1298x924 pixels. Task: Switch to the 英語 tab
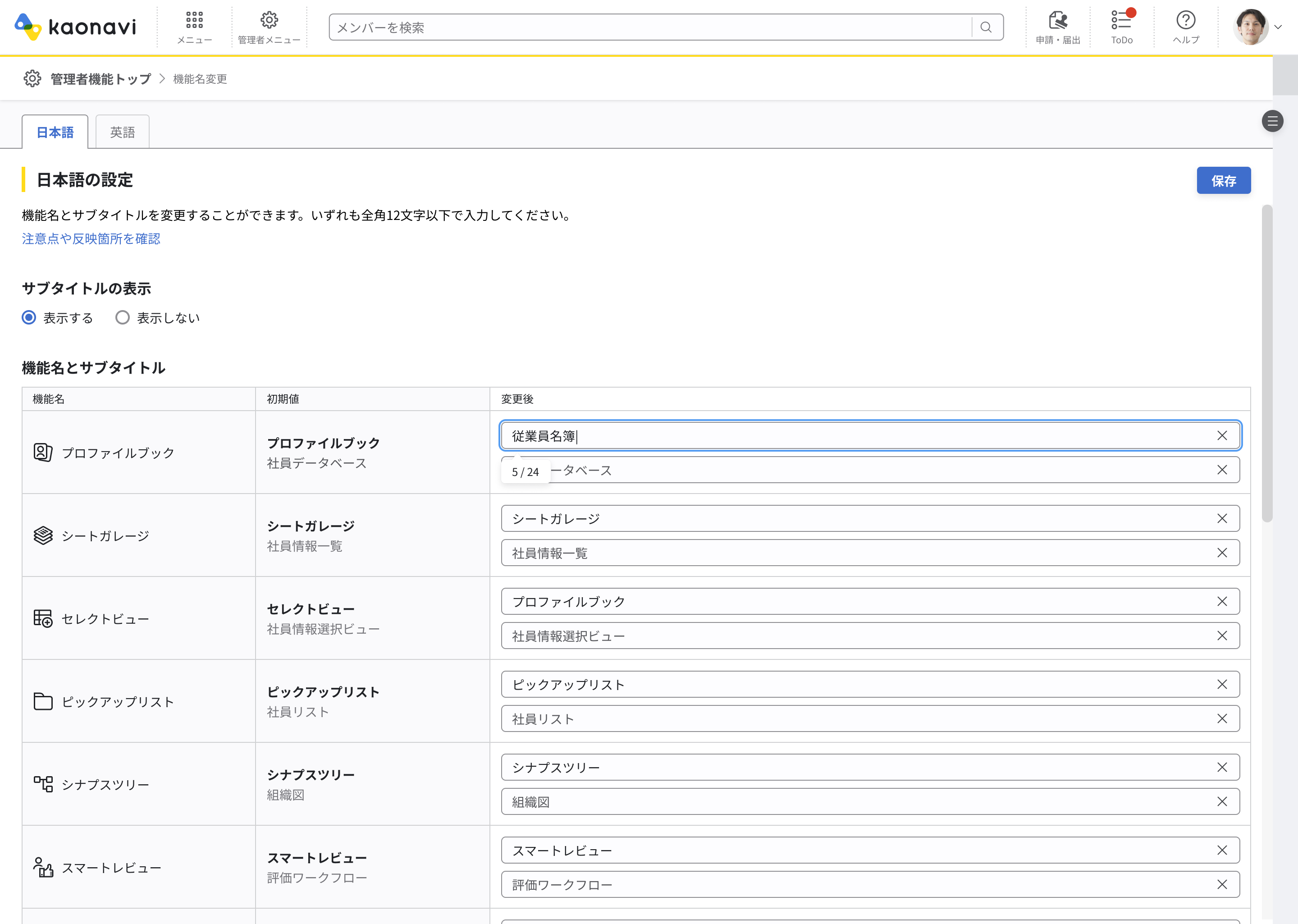pos(122,132)
